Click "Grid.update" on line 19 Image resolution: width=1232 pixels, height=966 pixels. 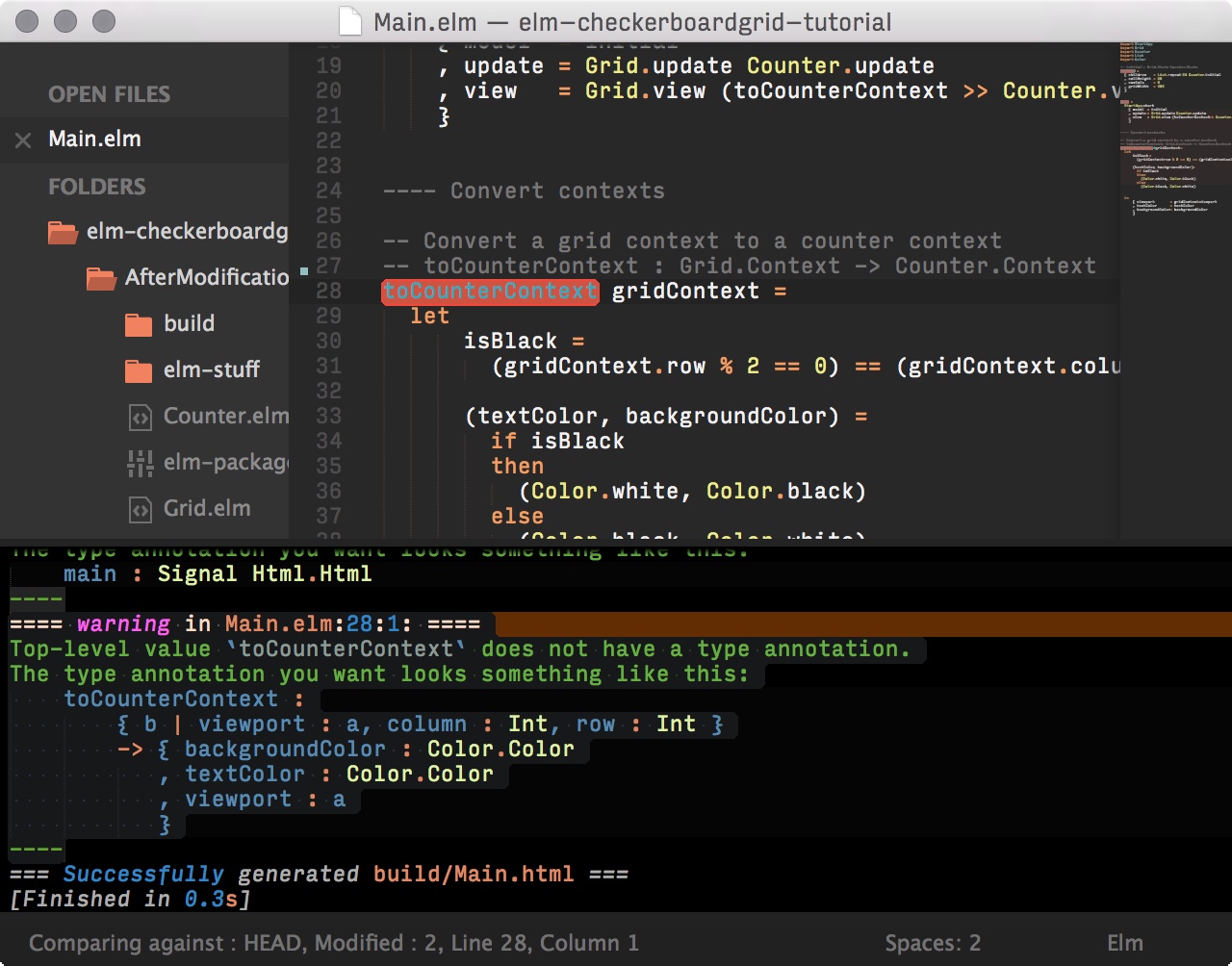658,65
